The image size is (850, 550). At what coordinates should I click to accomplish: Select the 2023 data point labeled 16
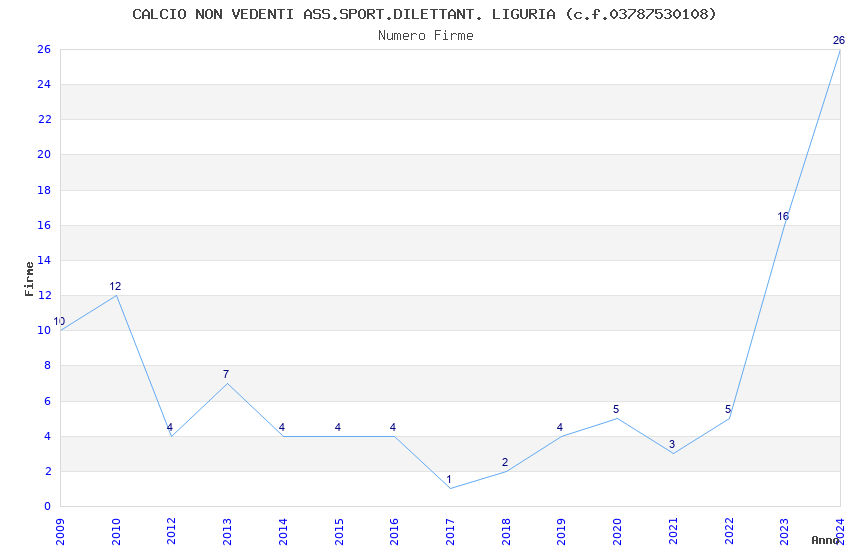click(x=784, y=226)
